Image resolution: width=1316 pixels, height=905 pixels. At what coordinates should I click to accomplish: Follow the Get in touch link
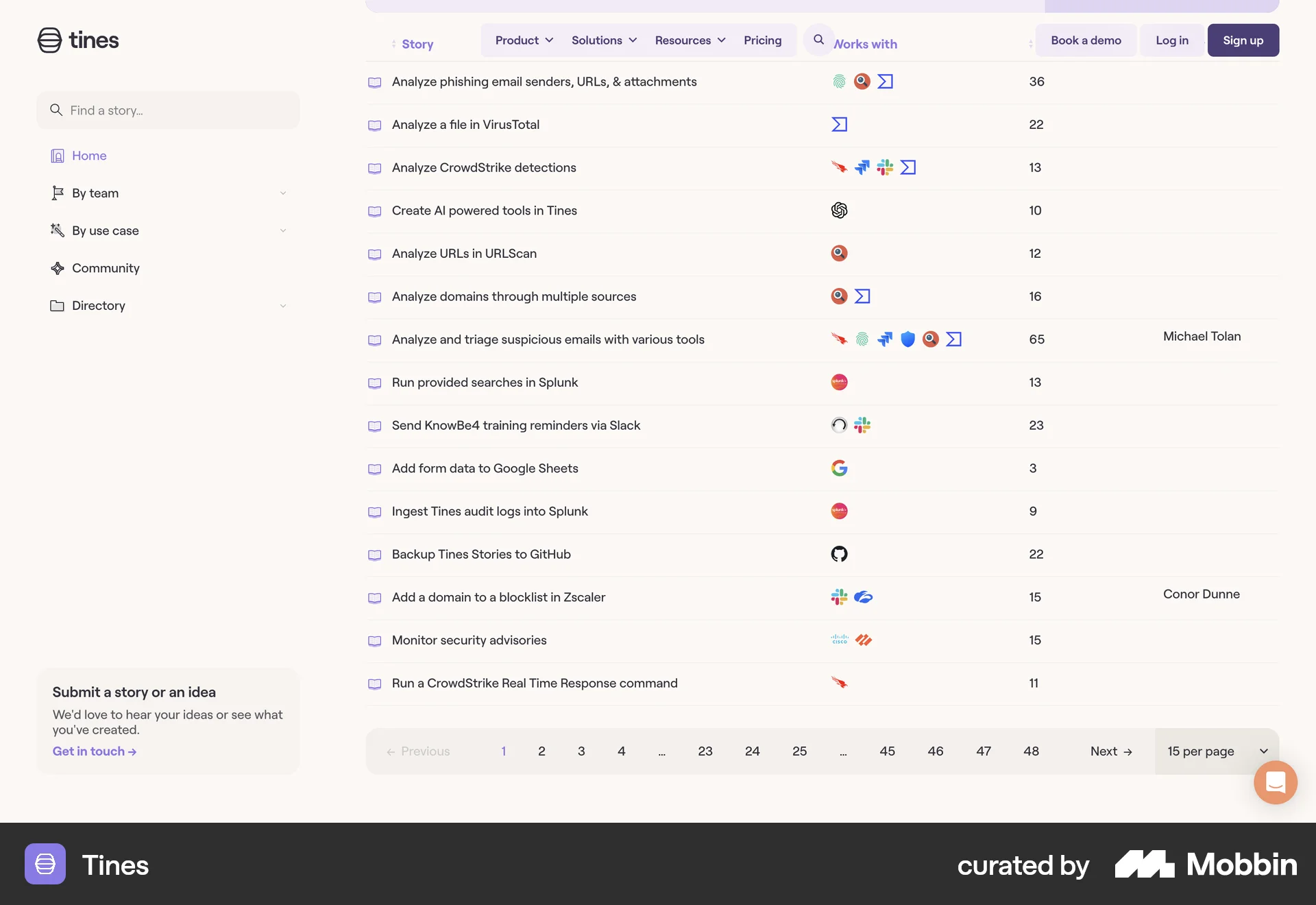[94, 751]
